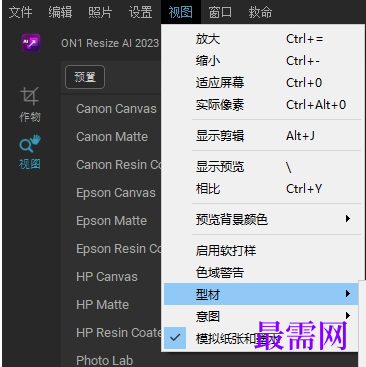Select 相比 compare option
This screenshot has width=366, height=367.
[261, 189]
